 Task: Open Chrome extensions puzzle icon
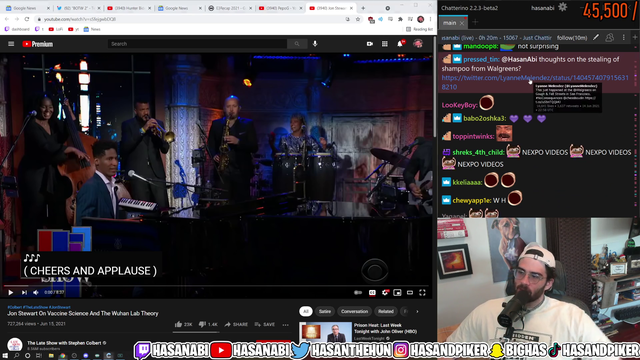400,19
